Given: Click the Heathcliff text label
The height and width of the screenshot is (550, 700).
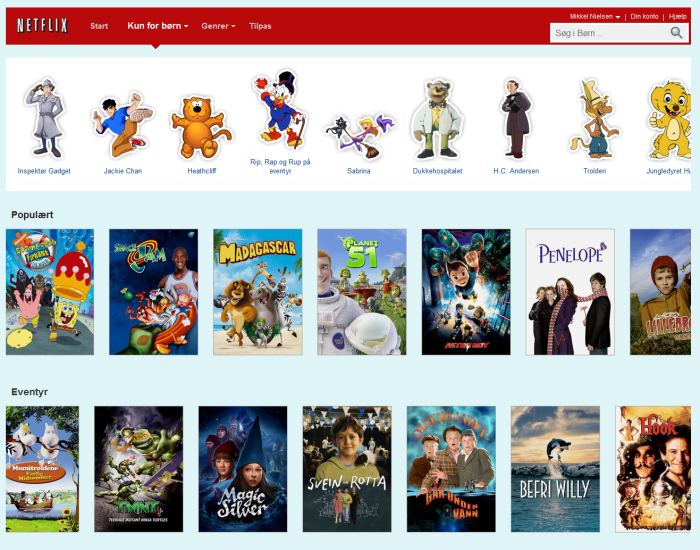Looking at the screenshot, I should 202,171.
